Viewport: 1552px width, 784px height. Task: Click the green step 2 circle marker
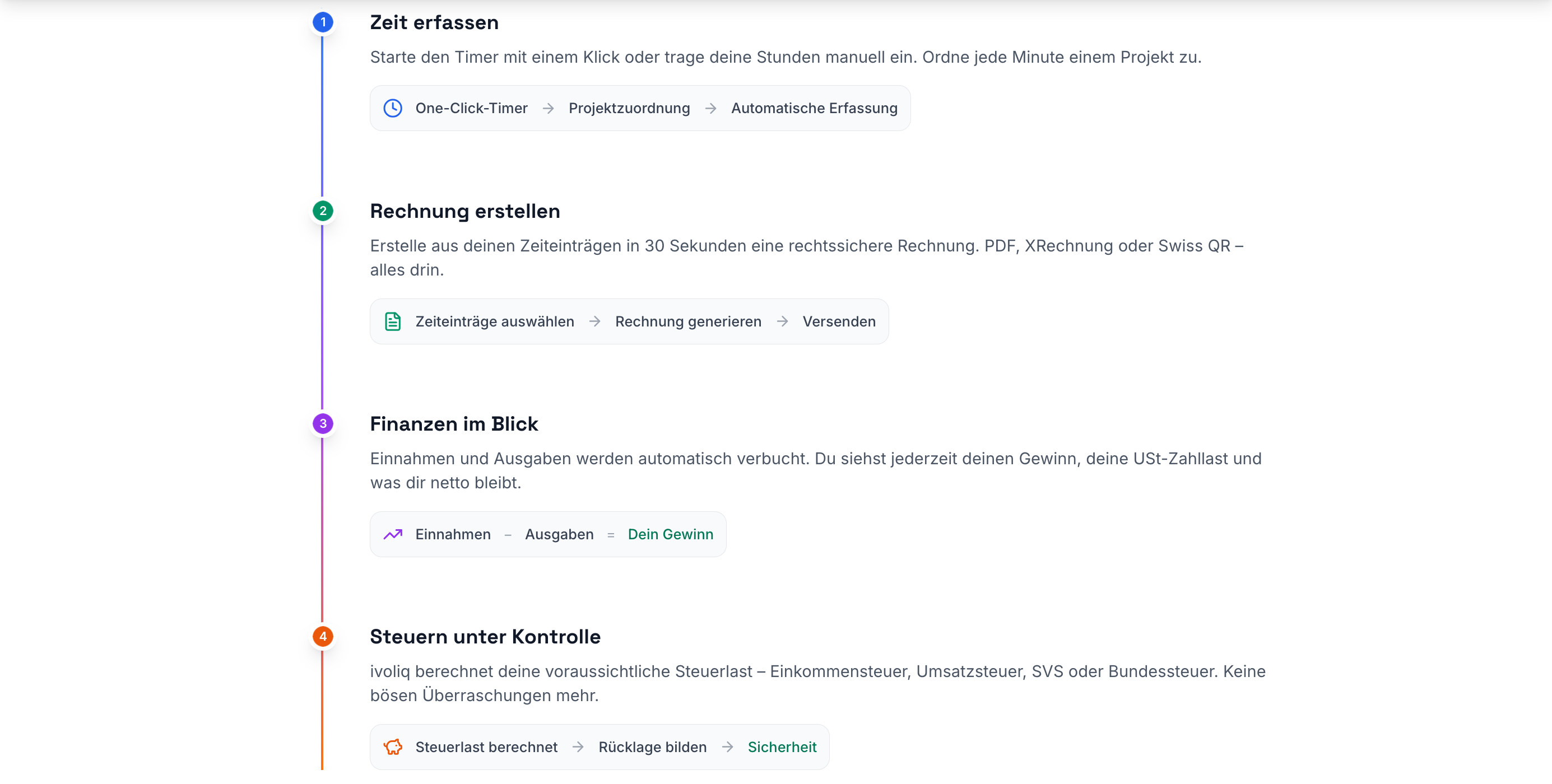point(323,211)
